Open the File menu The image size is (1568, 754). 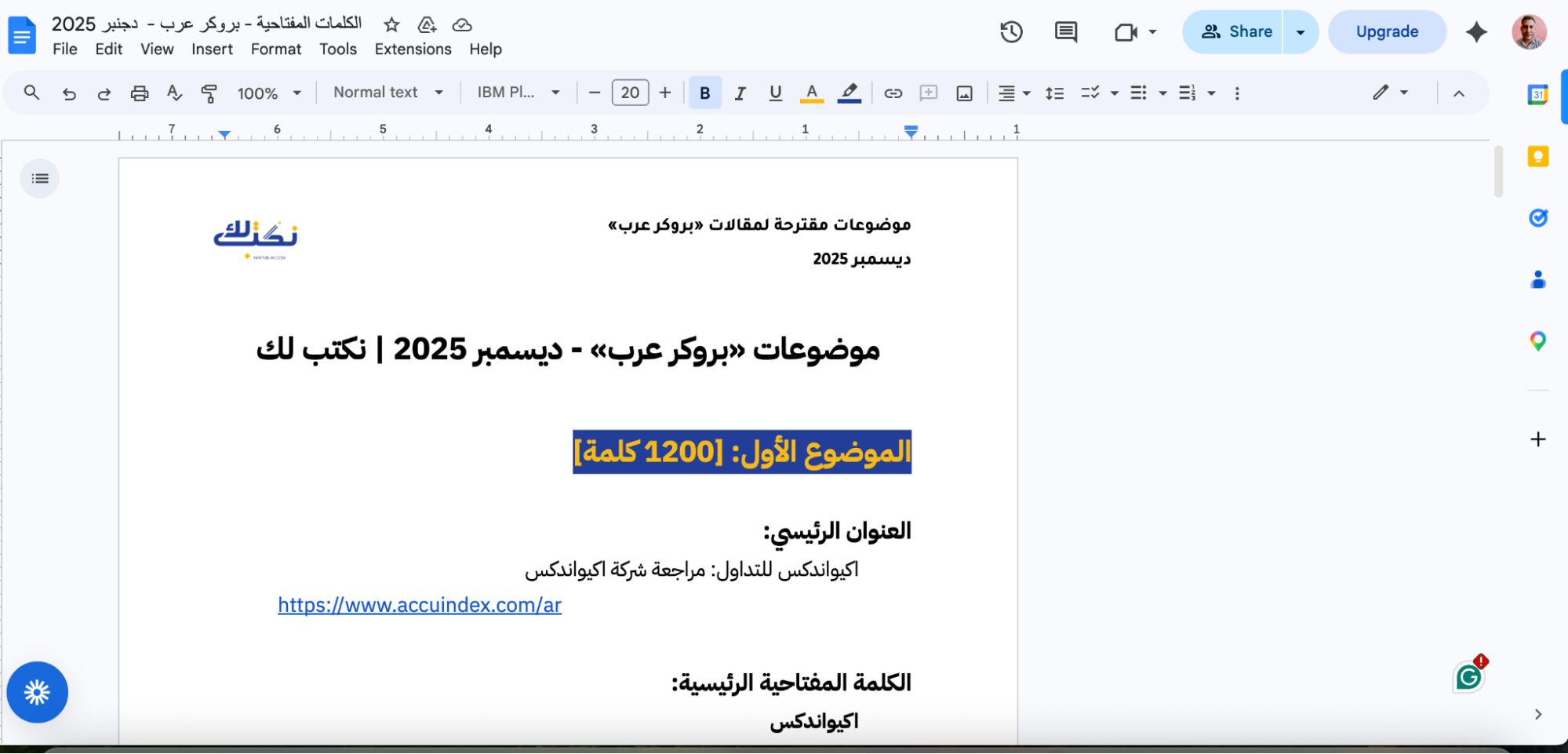65,49
